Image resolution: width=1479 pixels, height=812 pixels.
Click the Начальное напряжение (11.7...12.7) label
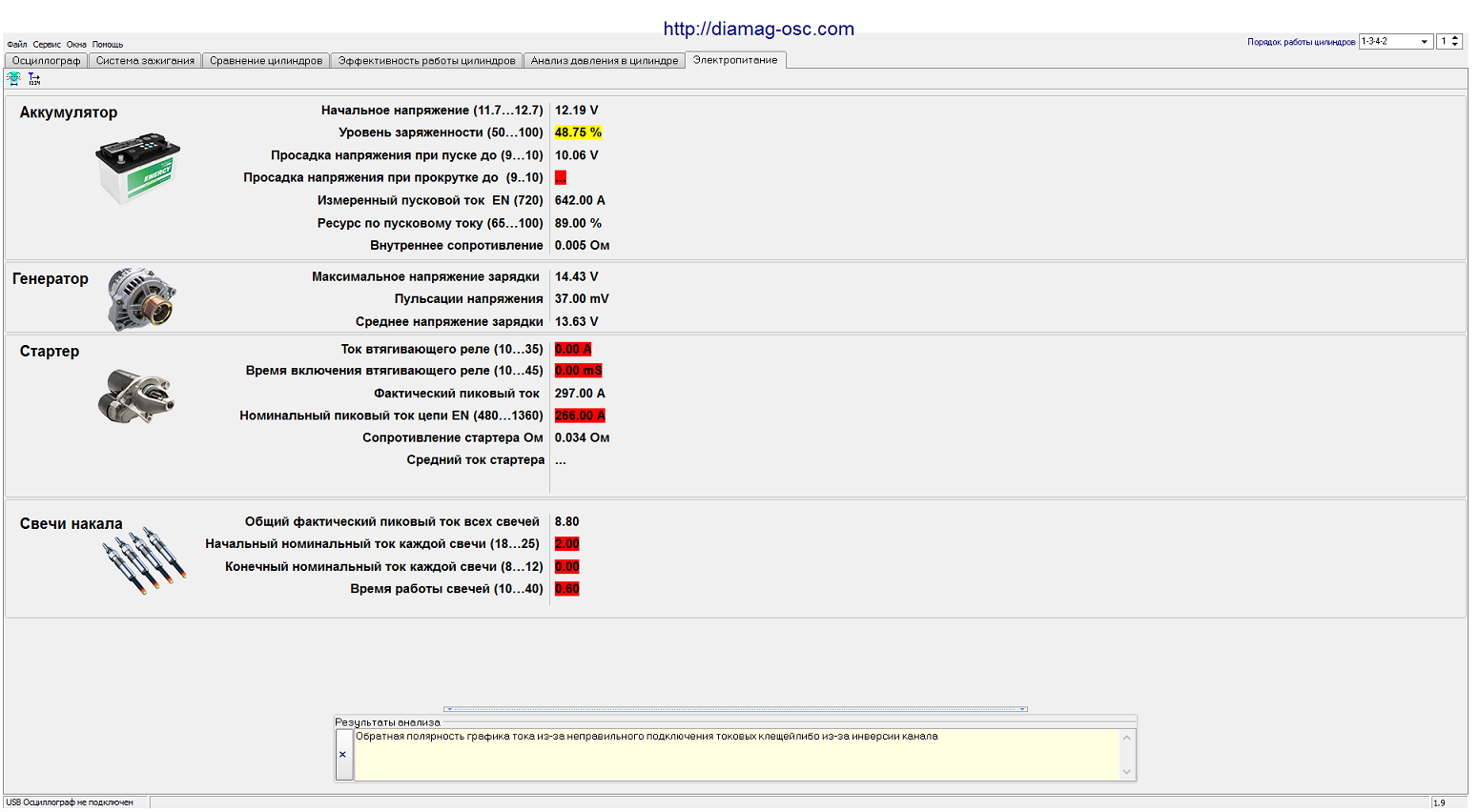tap(432, 111)
